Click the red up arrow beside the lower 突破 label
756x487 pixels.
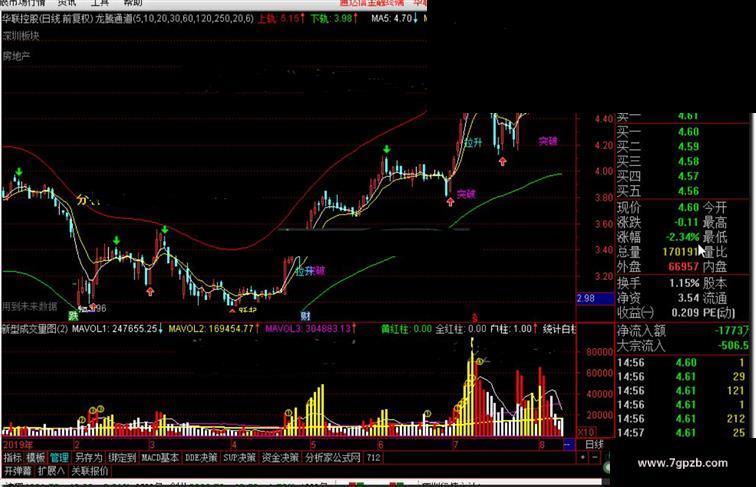[450, 202]
